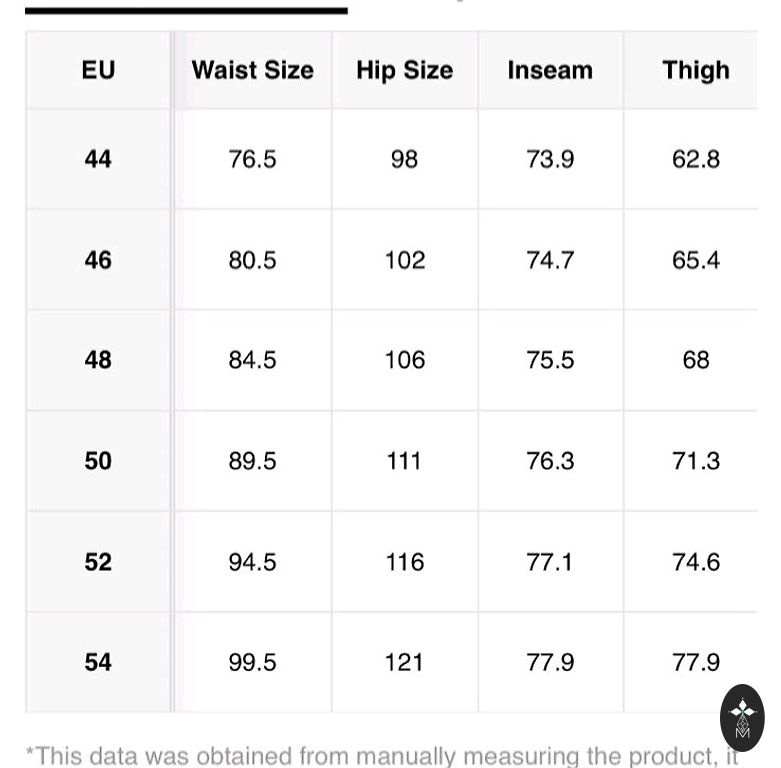
Task: Click the 76.5 waist size cell
Action: (x=252, y=159)
